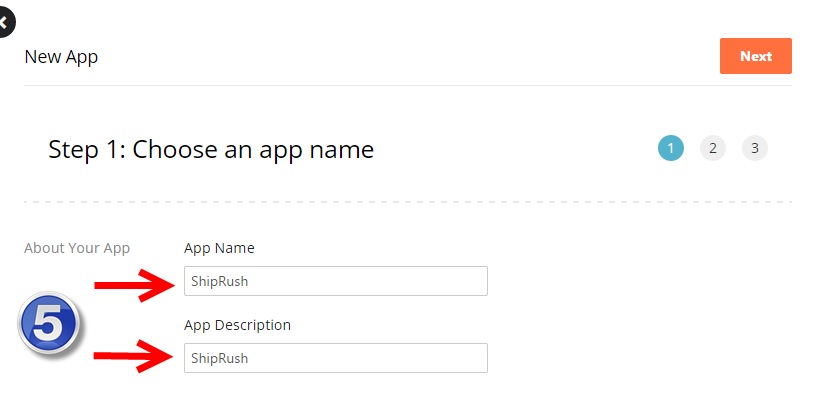Click the App Description label

237,325
